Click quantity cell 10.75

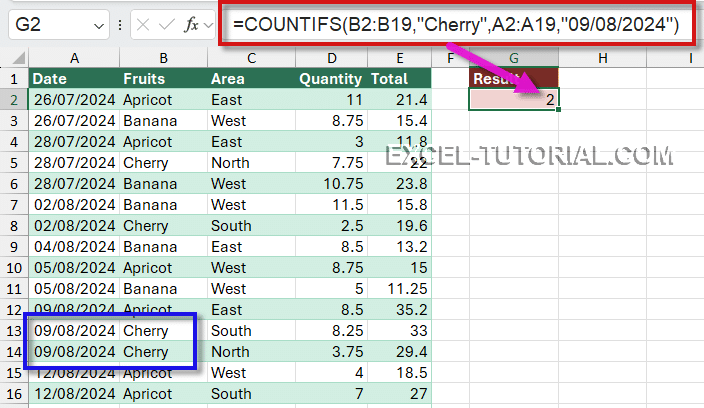tap(331, 184)
